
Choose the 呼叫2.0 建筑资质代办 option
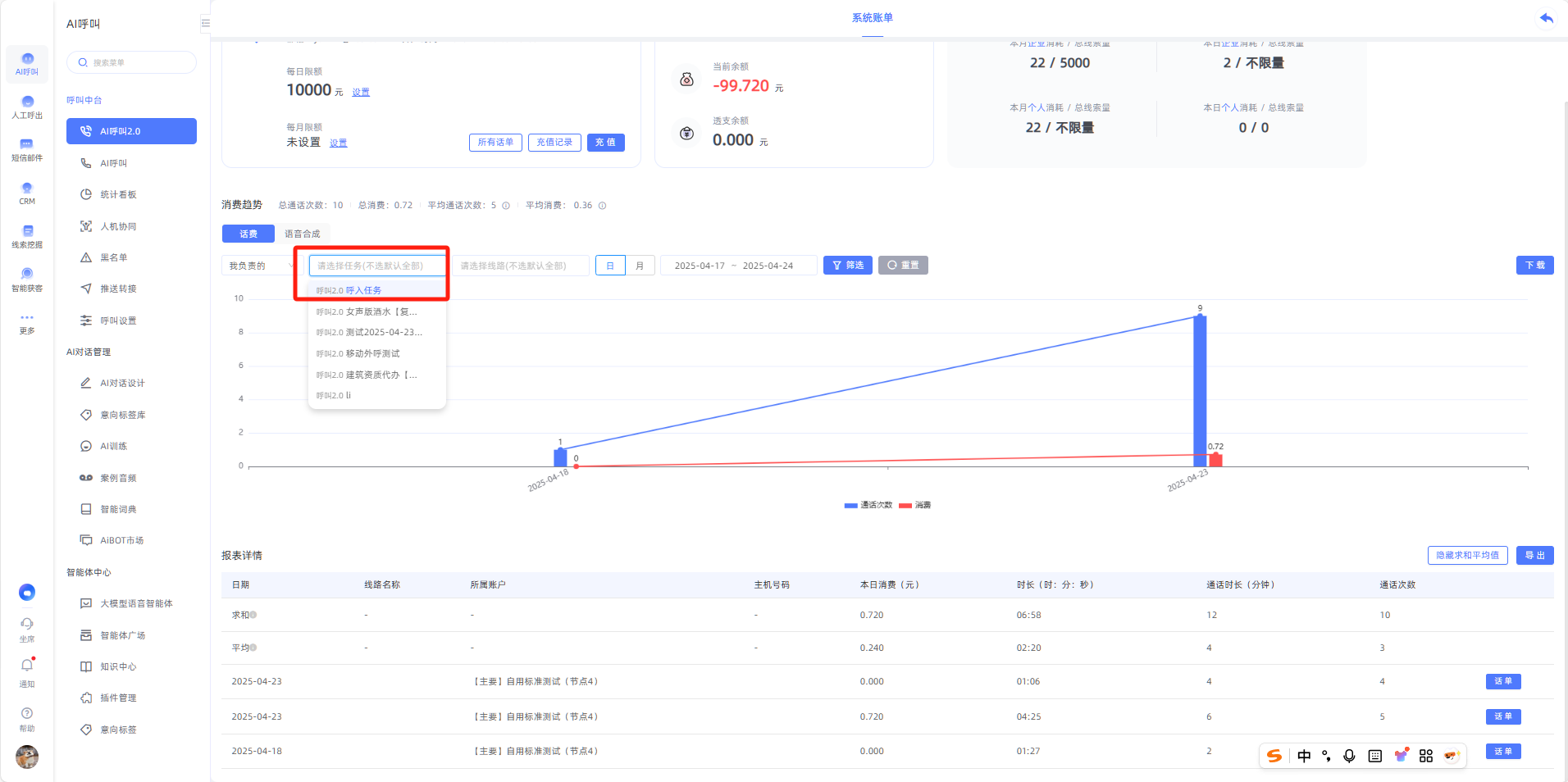[377, 375]
